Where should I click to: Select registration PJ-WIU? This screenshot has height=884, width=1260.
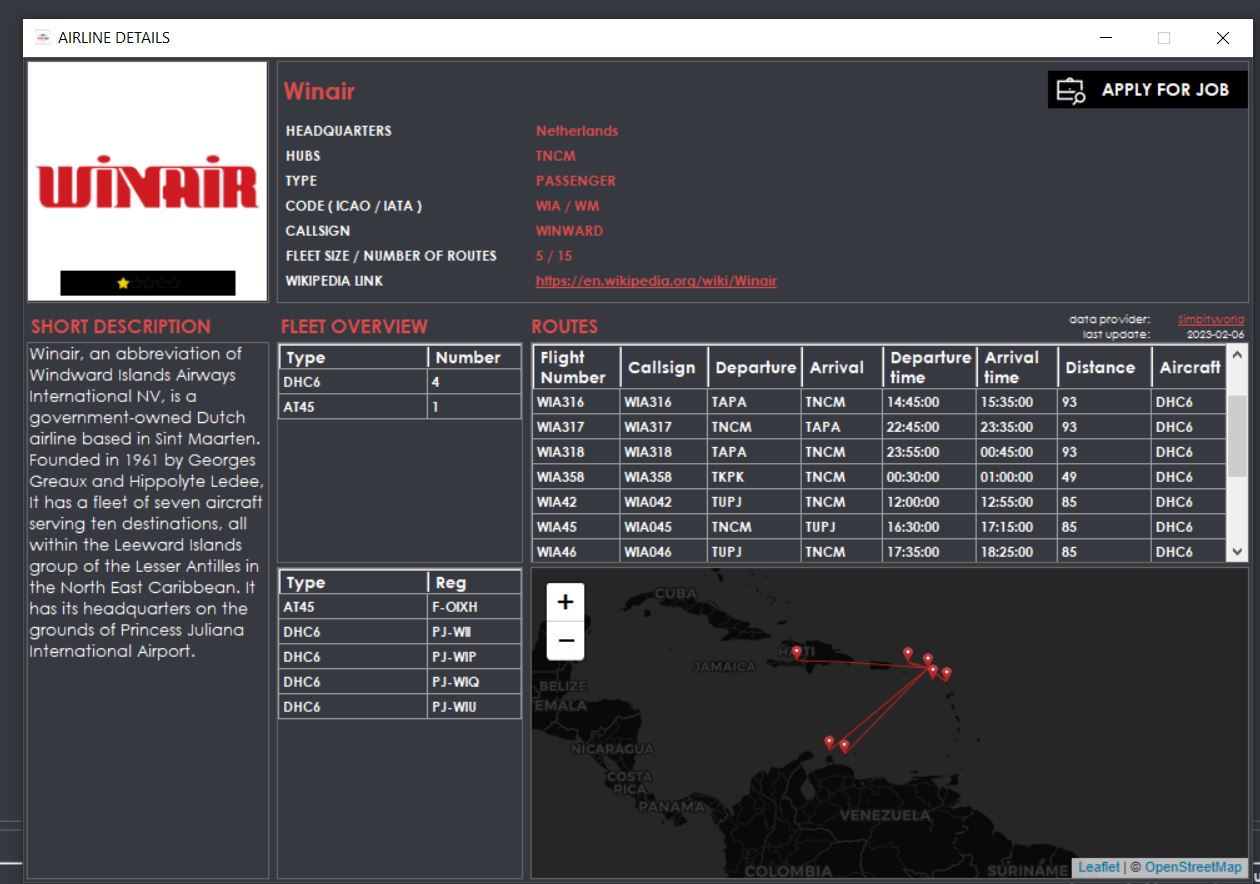474,707
